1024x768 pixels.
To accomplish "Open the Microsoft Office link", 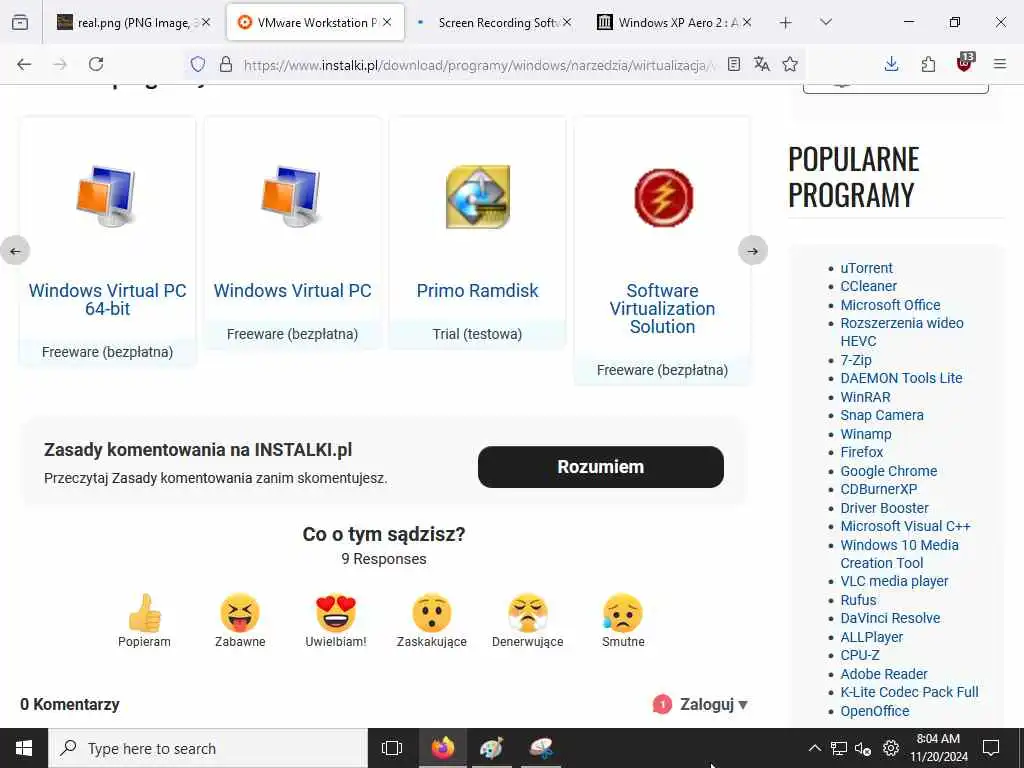I will click(x=890, y=305).
